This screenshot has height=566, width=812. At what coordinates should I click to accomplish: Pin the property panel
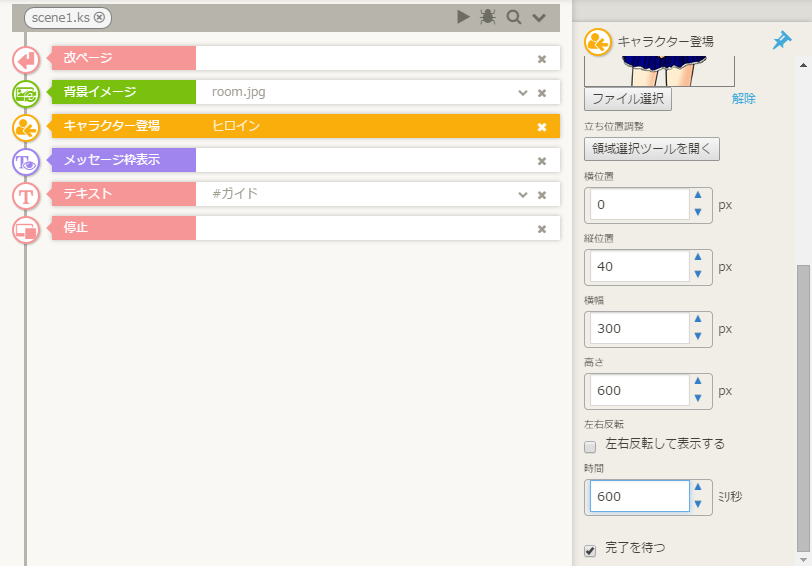(x=781, y=40)
